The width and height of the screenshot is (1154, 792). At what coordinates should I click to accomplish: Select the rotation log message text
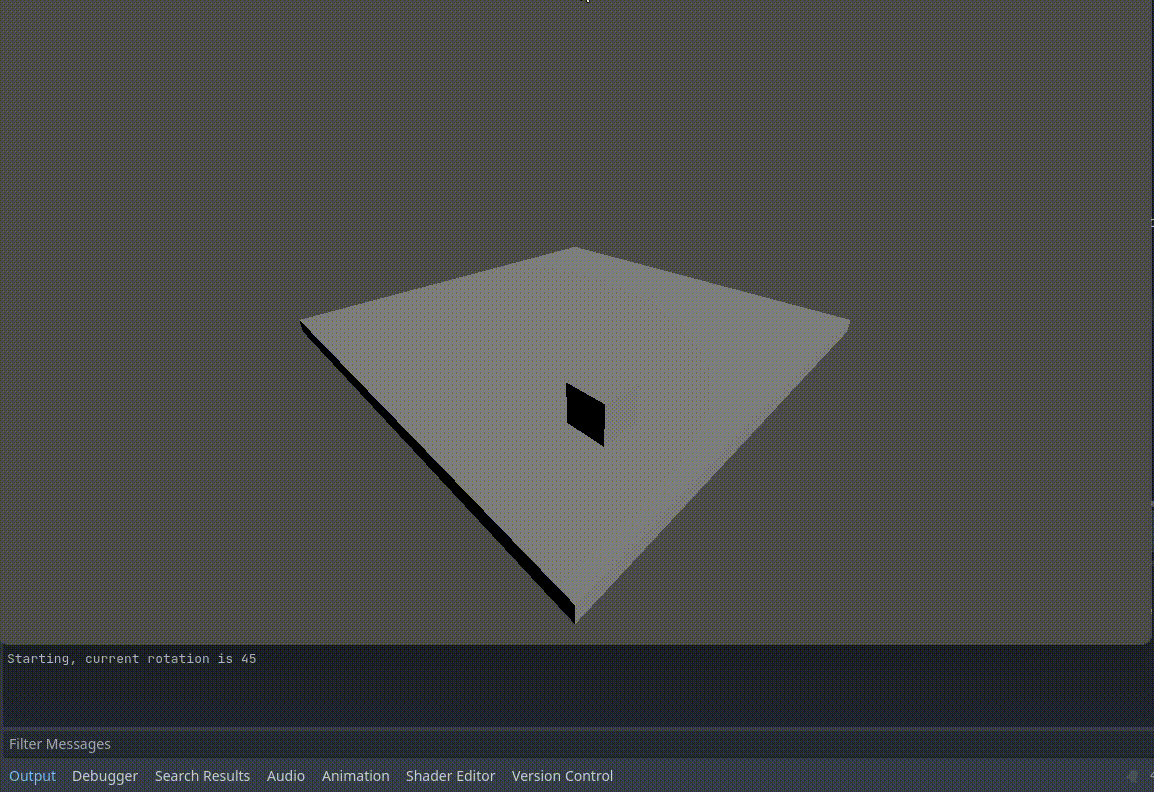[131, 658]
